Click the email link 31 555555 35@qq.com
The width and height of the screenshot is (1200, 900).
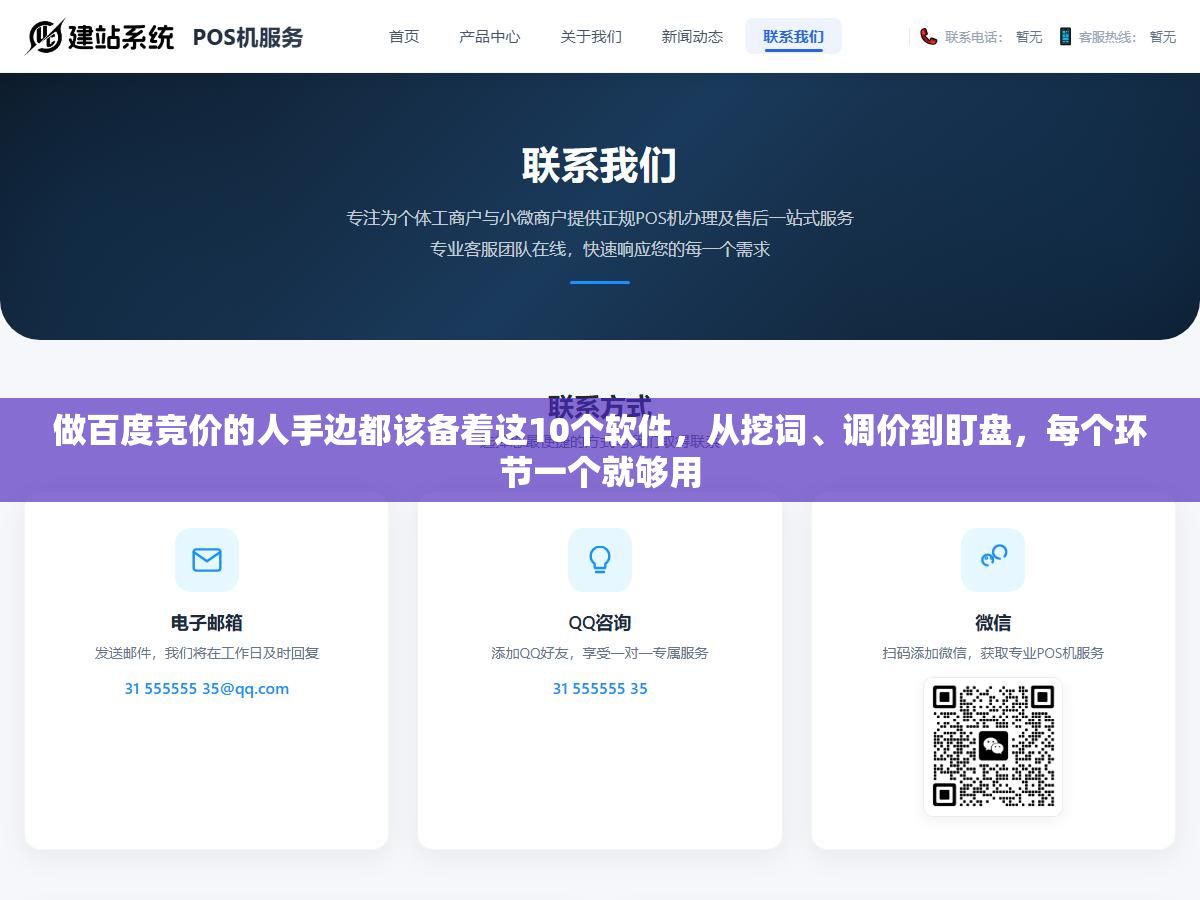click(x=207, y=688)
